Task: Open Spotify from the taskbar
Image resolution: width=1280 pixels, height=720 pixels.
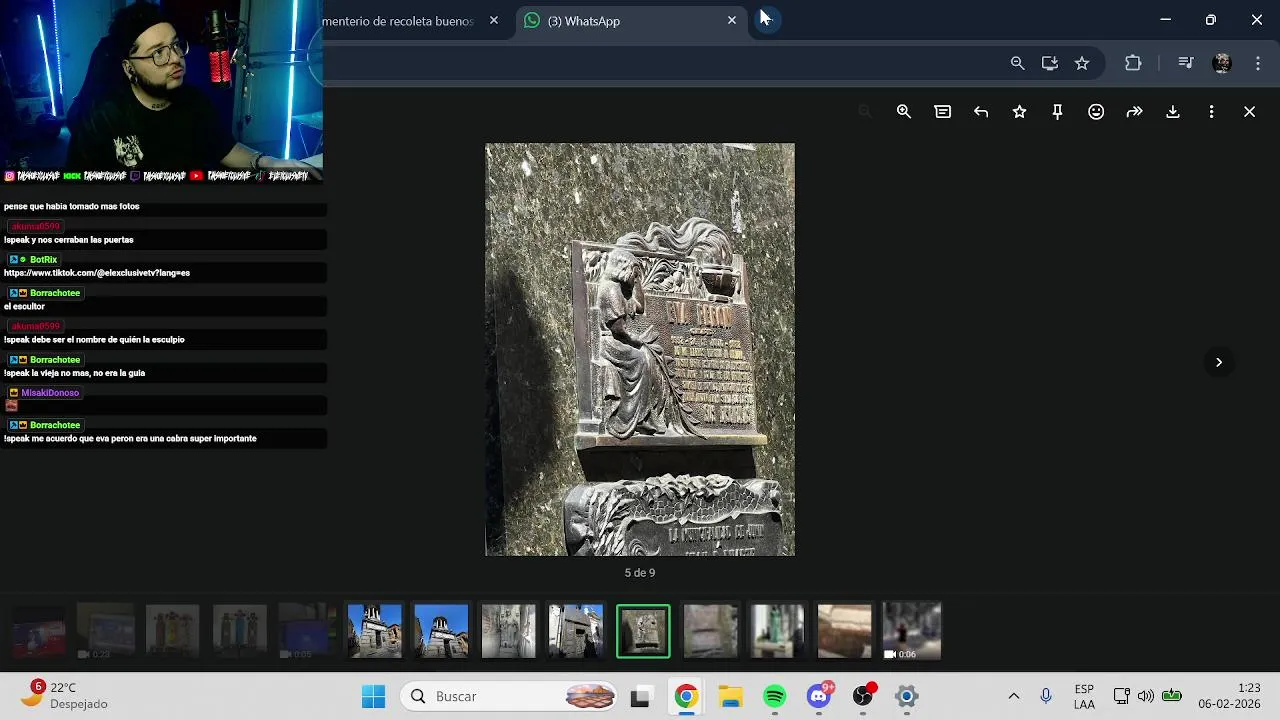Action: (775, 696)
